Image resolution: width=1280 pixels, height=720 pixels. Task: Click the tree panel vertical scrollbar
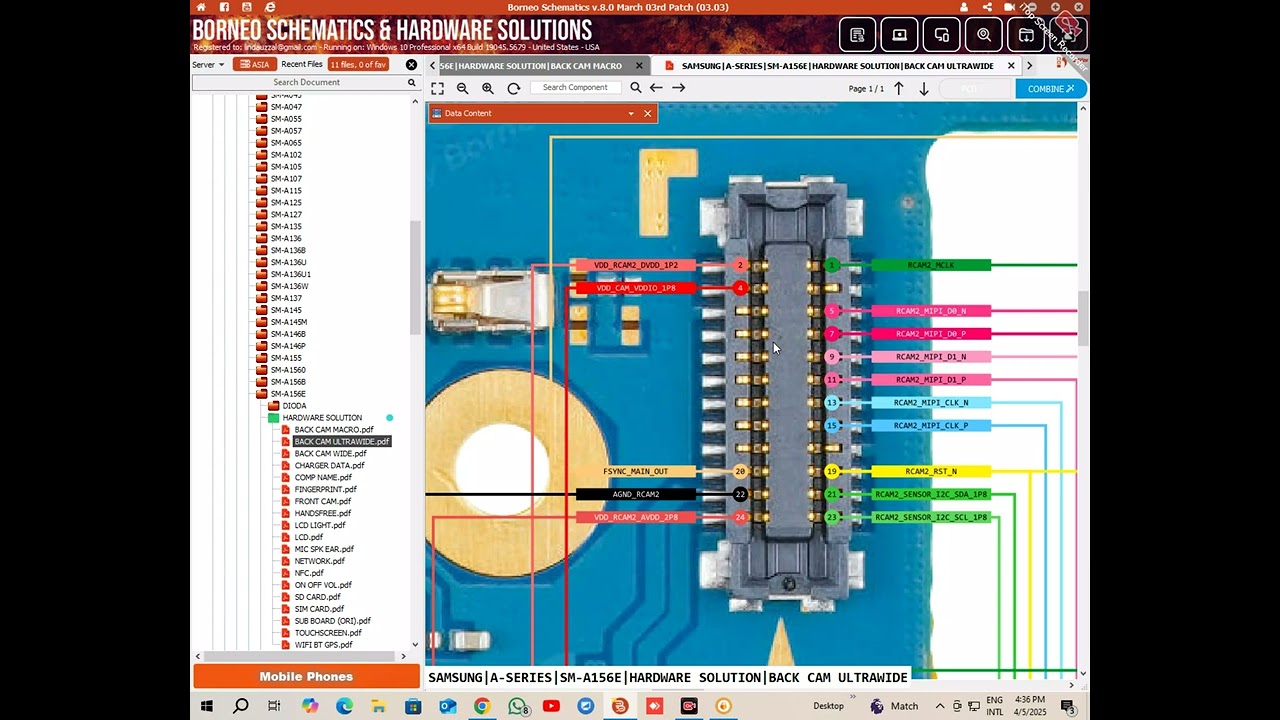(416, 277)
